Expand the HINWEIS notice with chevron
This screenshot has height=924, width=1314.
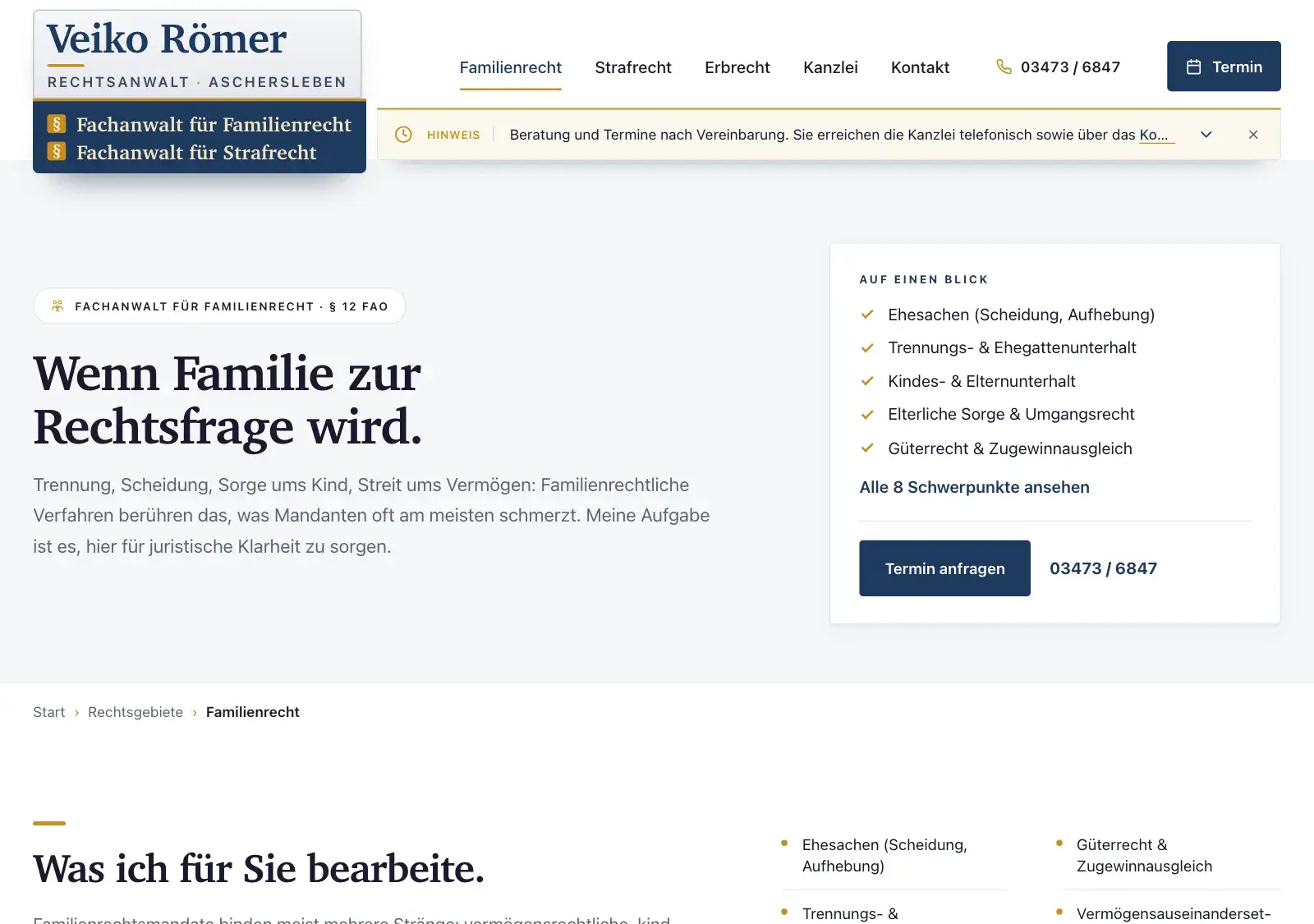pos(1206,135)
